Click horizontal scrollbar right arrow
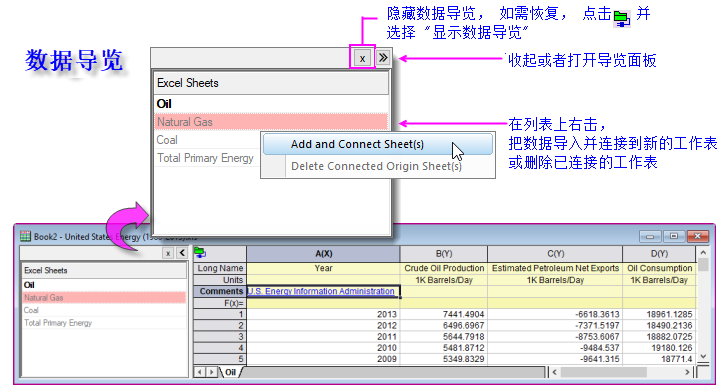 pyautogui.click(x=687, y=372)
